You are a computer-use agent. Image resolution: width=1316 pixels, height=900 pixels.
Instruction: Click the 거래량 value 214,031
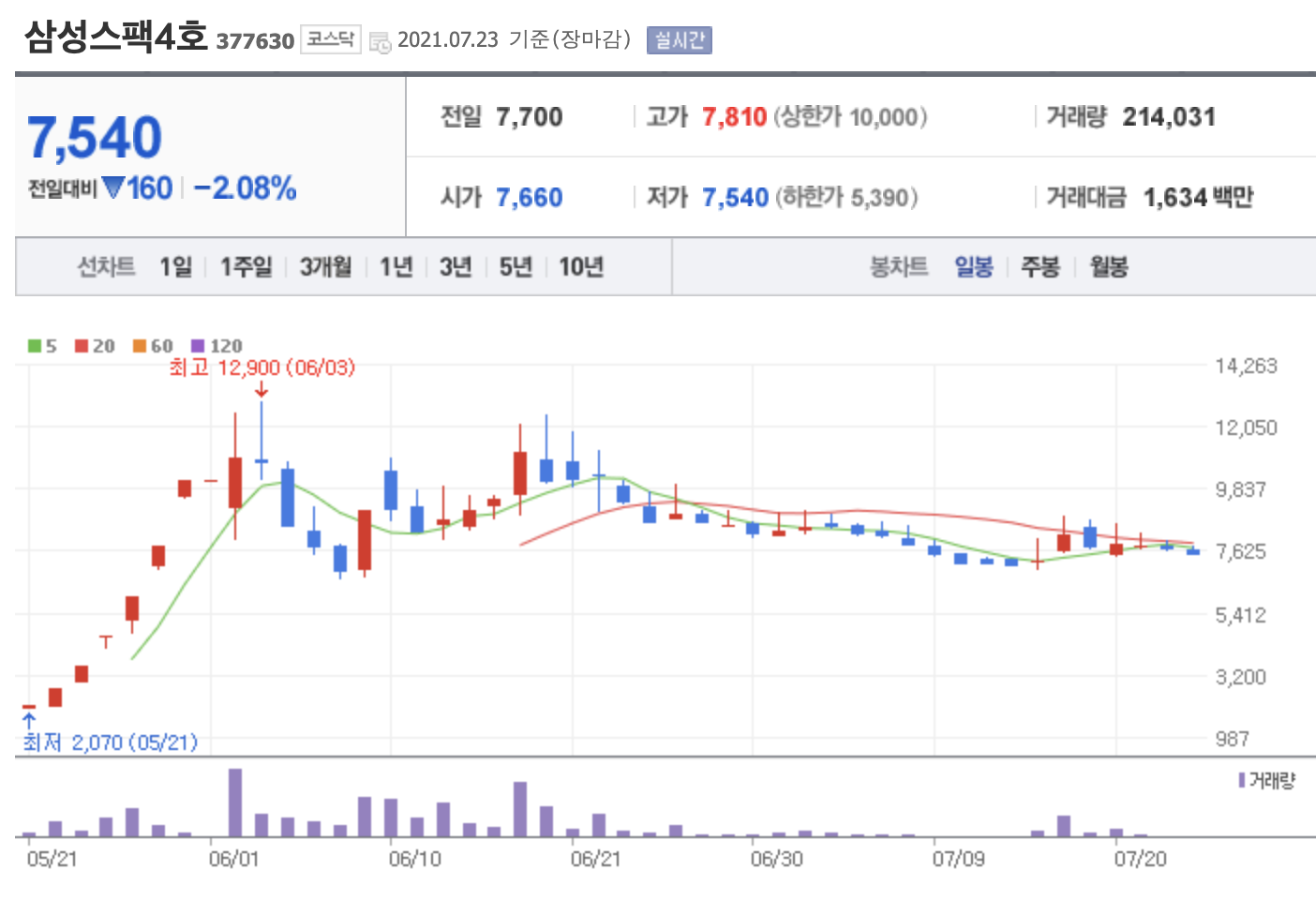tap(1169, 117)
